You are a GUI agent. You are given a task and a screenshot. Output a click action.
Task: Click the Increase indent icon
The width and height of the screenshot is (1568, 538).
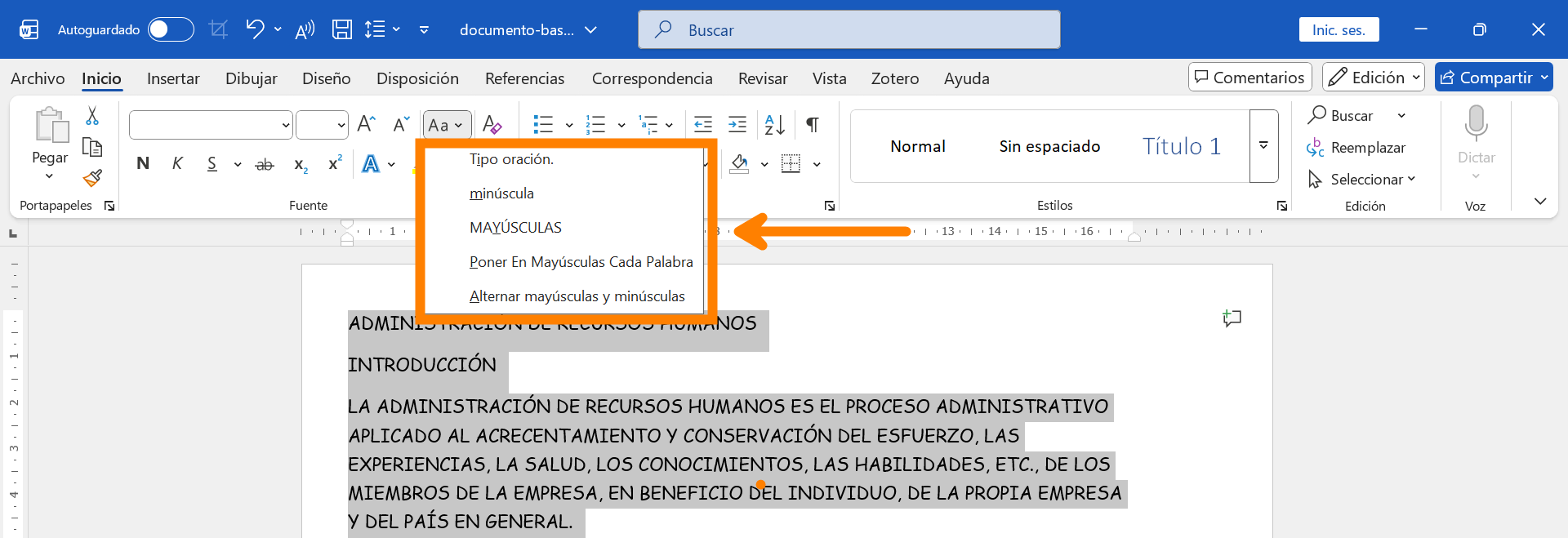tap(737, 124)
